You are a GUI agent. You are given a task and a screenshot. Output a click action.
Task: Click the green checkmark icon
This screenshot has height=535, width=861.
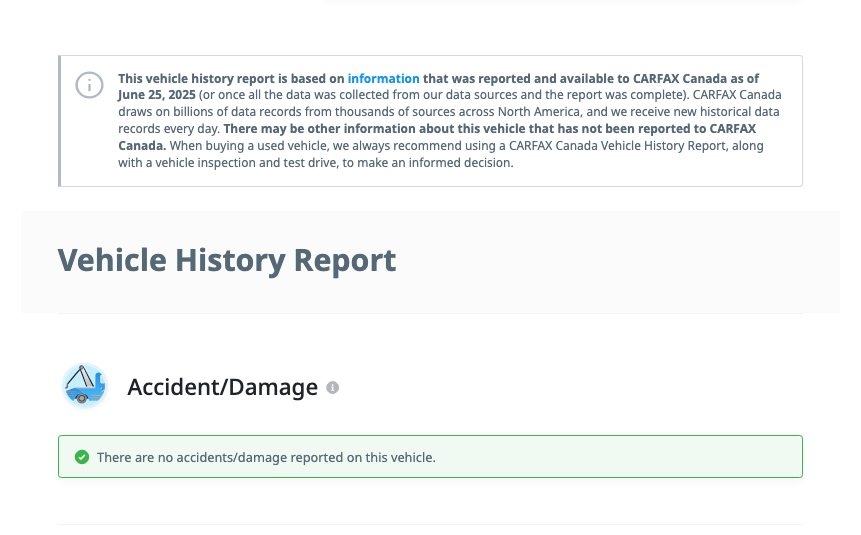tap(82, 457)
